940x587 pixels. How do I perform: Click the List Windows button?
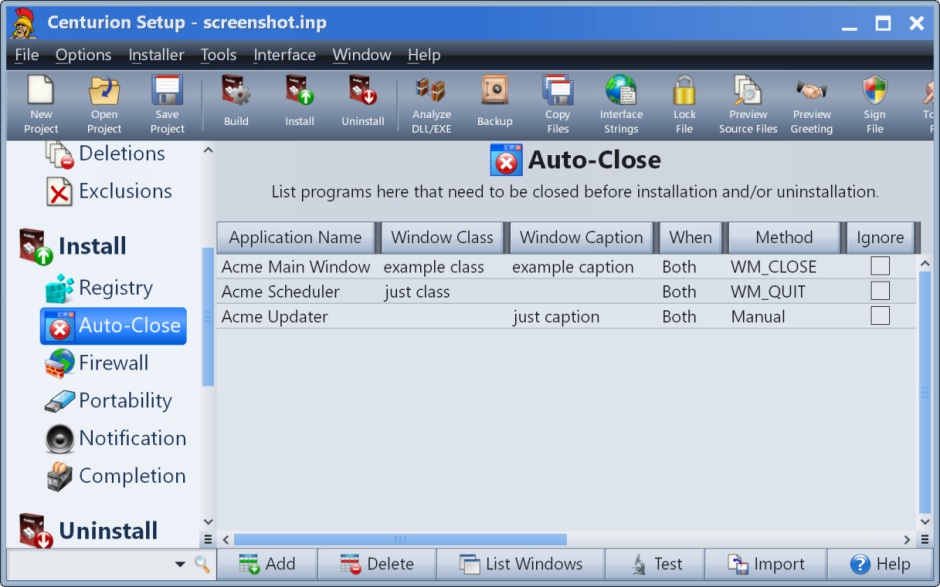[520, 564]
